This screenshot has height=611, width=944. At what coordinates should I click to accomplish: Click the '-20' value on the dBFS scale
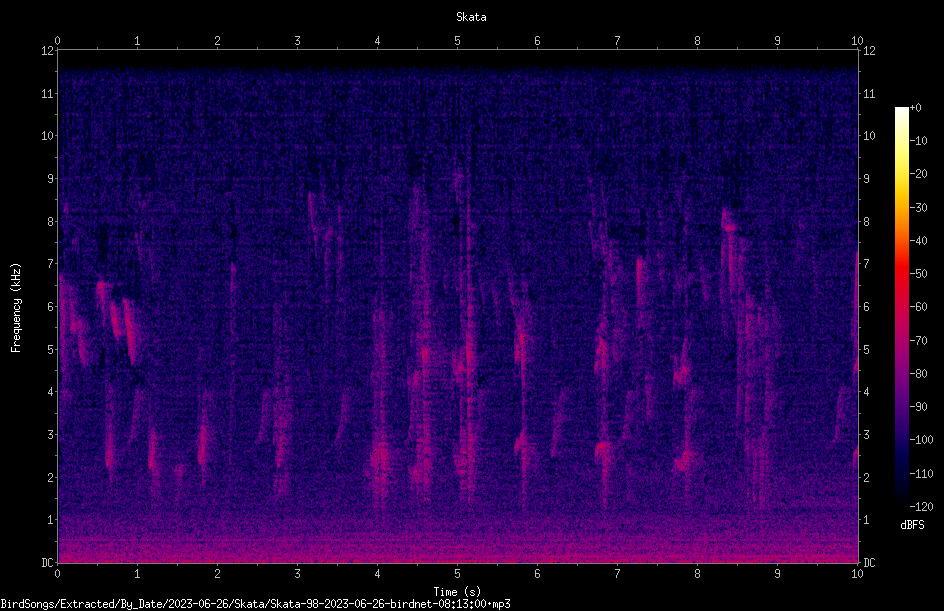click(918, 173)
